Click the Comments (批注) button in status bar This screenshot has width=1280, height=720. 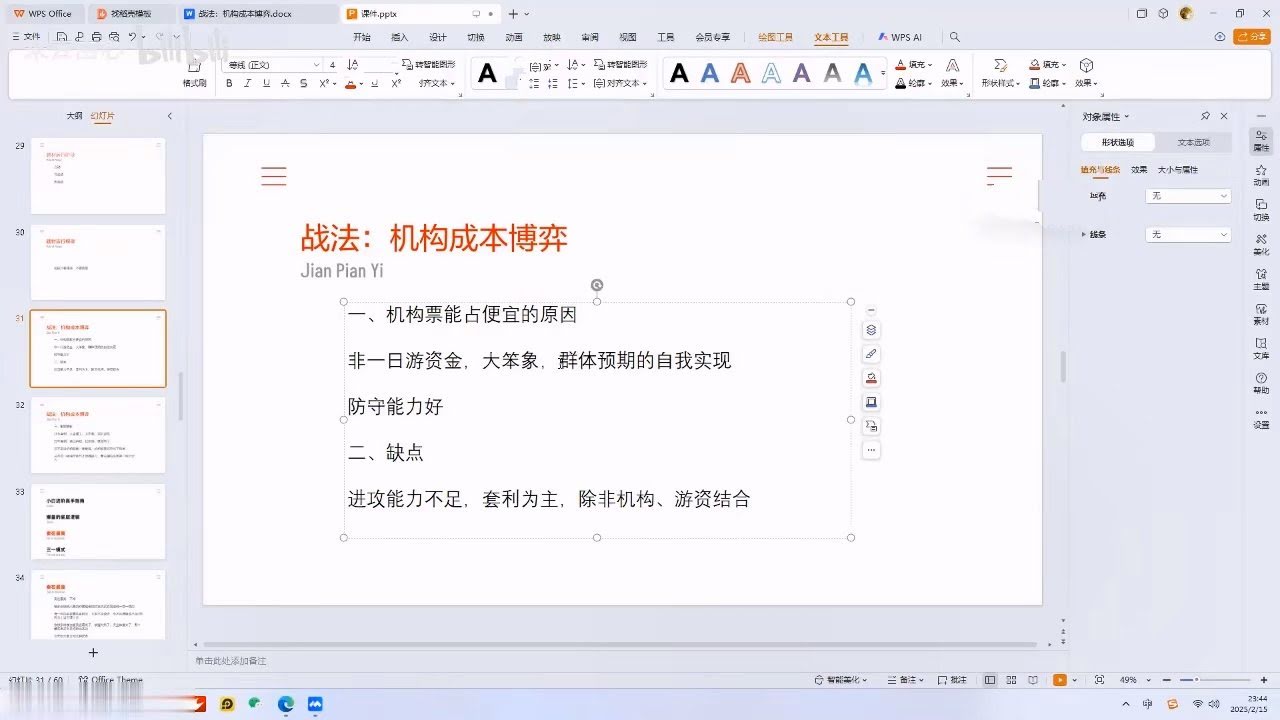click(x=952, y=680)
